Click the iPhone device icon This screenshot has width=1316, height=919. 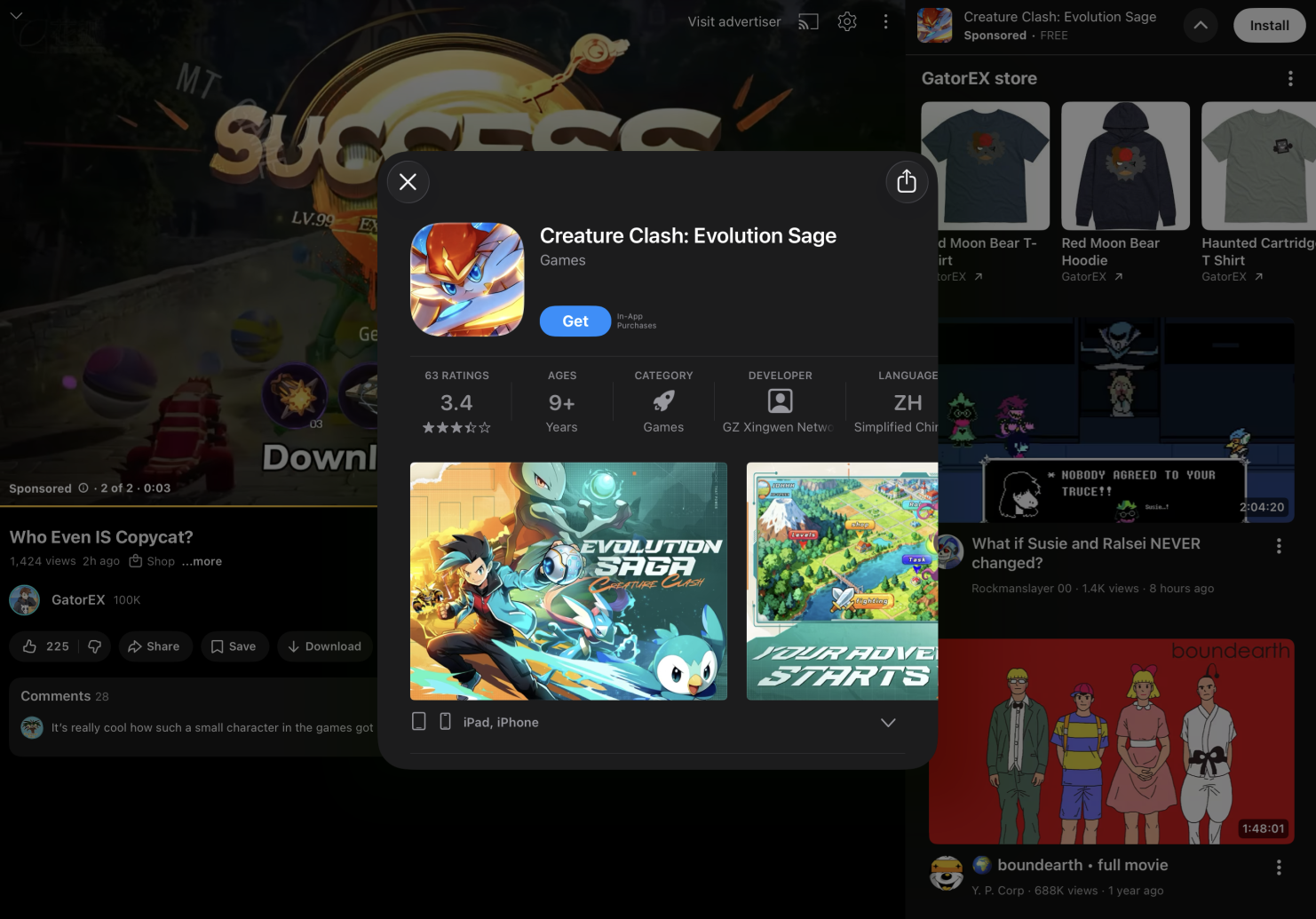(446, 722)
